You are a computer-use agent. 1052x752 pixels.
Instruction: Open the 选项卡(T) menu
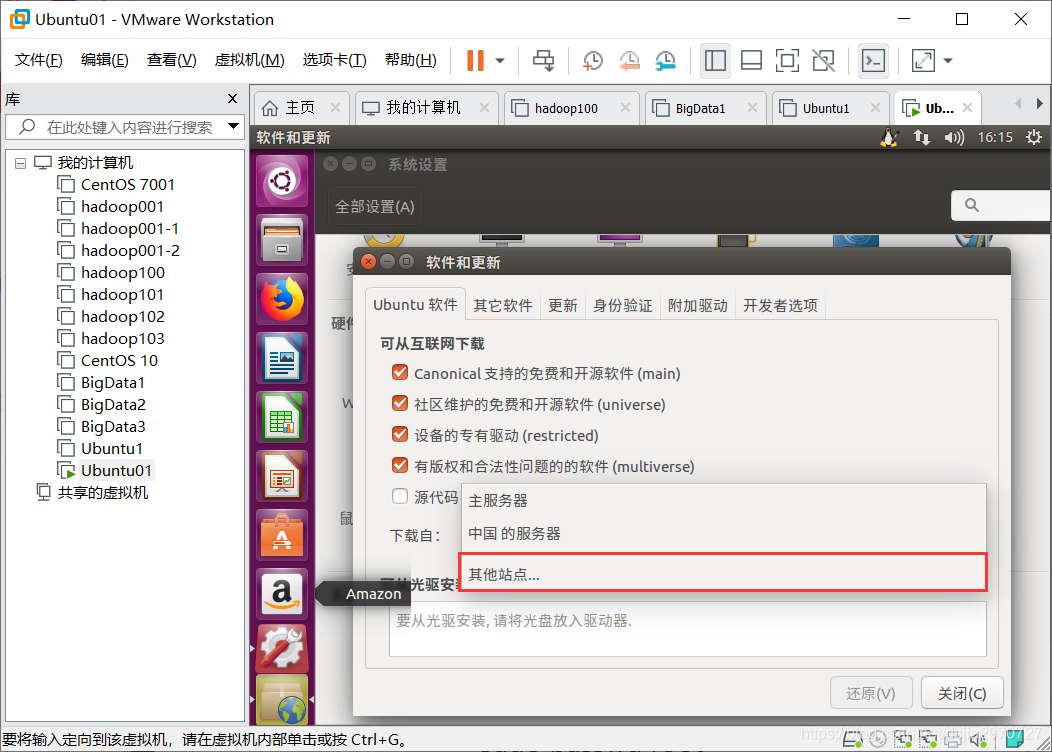coord(334,60)
